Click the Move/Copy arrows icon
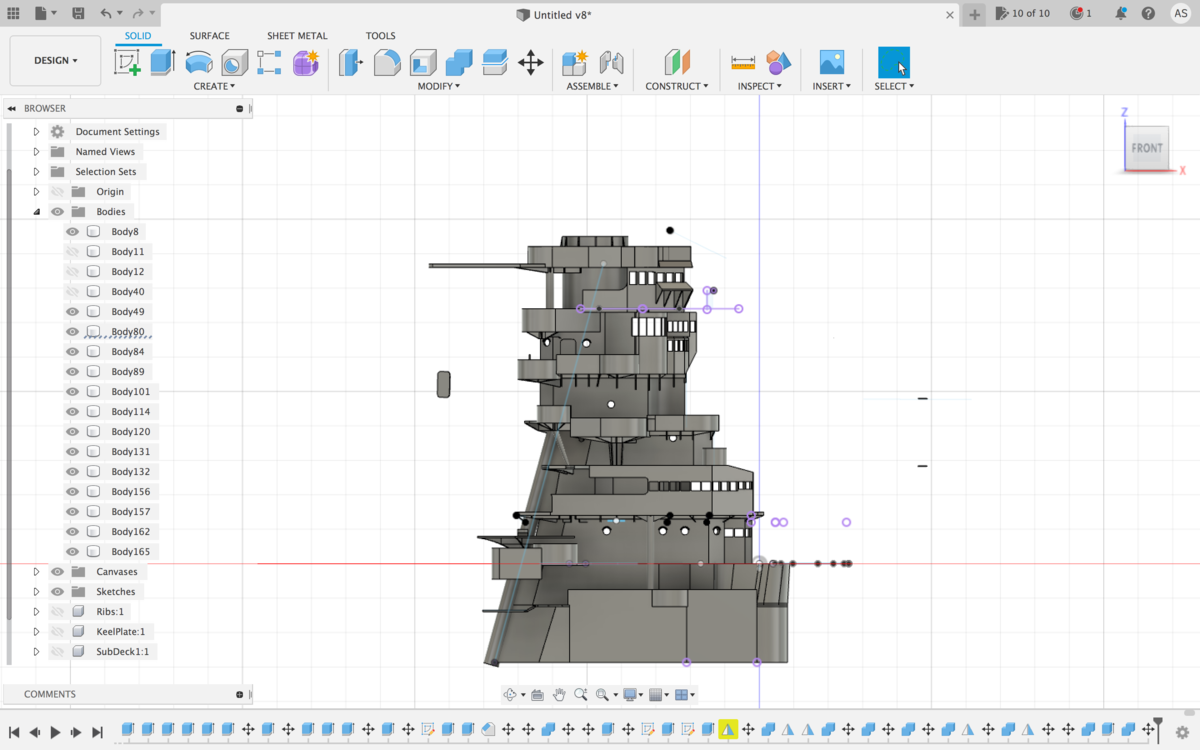The width and height of the screenshot is (1200, 750). [530, 63]
